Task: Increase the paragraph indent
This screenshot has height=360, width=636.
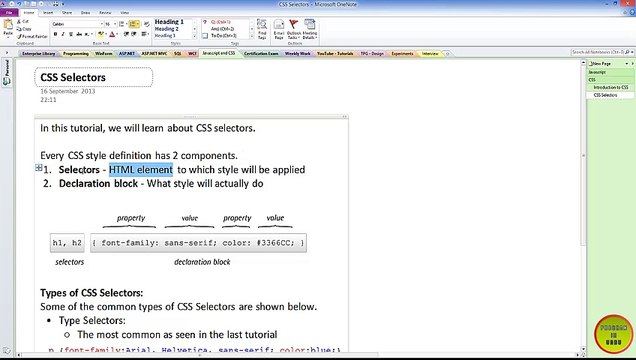Action: click(134, 34)
